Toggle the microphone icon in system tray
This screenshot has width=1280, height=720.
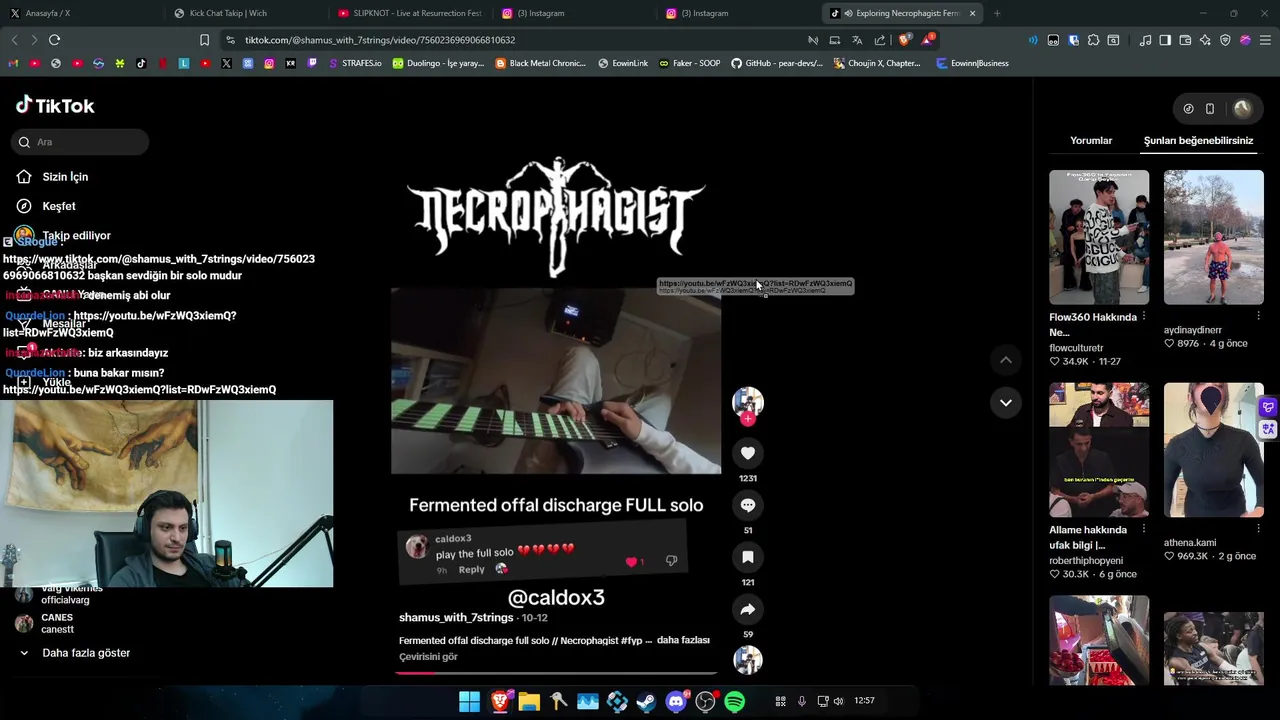click(801, 701)
